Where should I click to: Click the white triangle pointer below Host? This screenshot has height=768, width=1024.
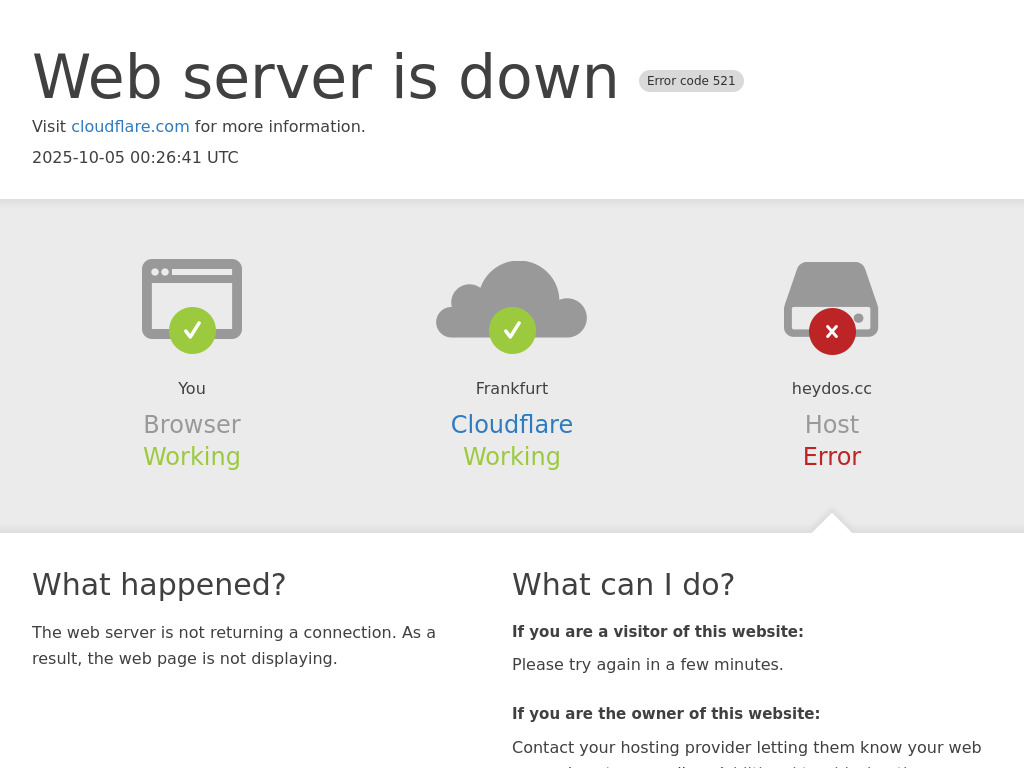pyautogui.click(x=832, y=524)
